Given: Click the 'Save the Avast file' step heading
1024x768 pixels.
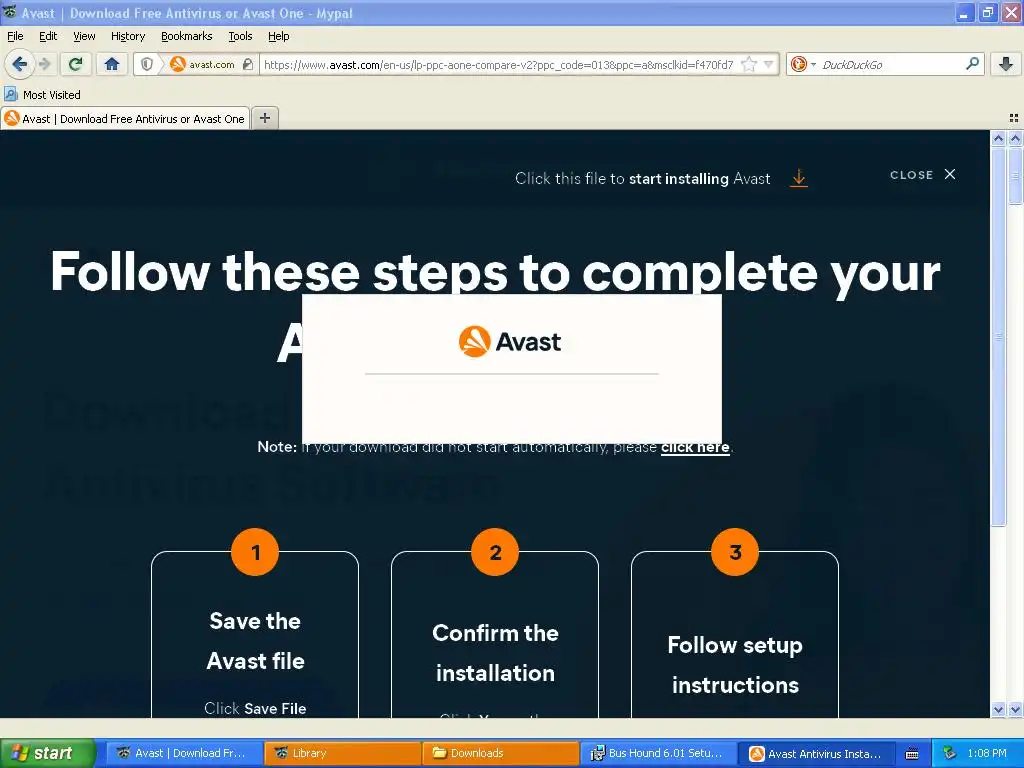Looking at the screenshot, I should (255, 641).
